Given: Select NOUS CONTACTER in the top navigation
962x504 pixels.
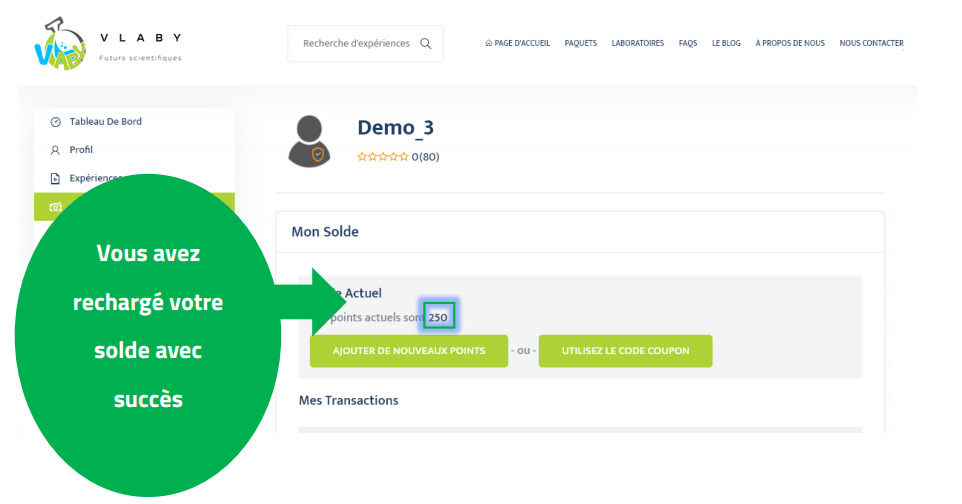Looking at the screenshot, I should 871,44.
